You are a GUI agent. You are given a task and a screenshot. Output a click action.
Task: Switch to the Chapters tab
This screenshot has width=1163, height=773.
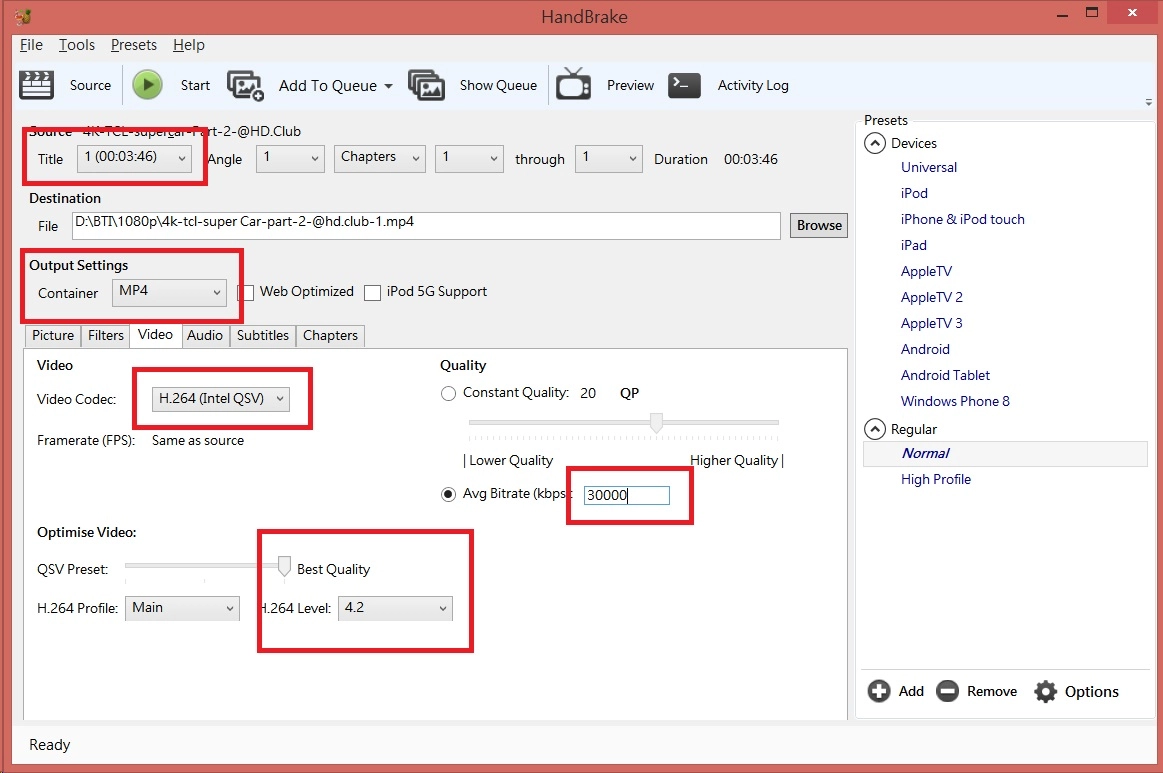(330, 335)
